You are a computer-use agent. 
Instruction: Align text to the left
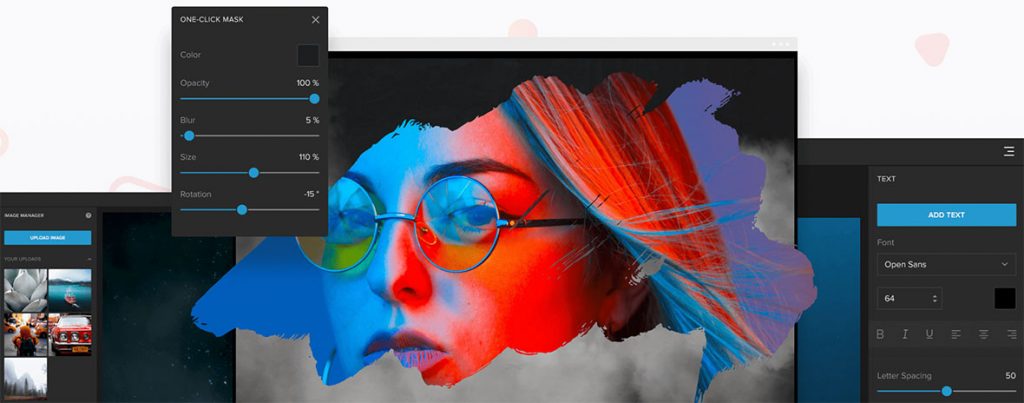(956, 334)
